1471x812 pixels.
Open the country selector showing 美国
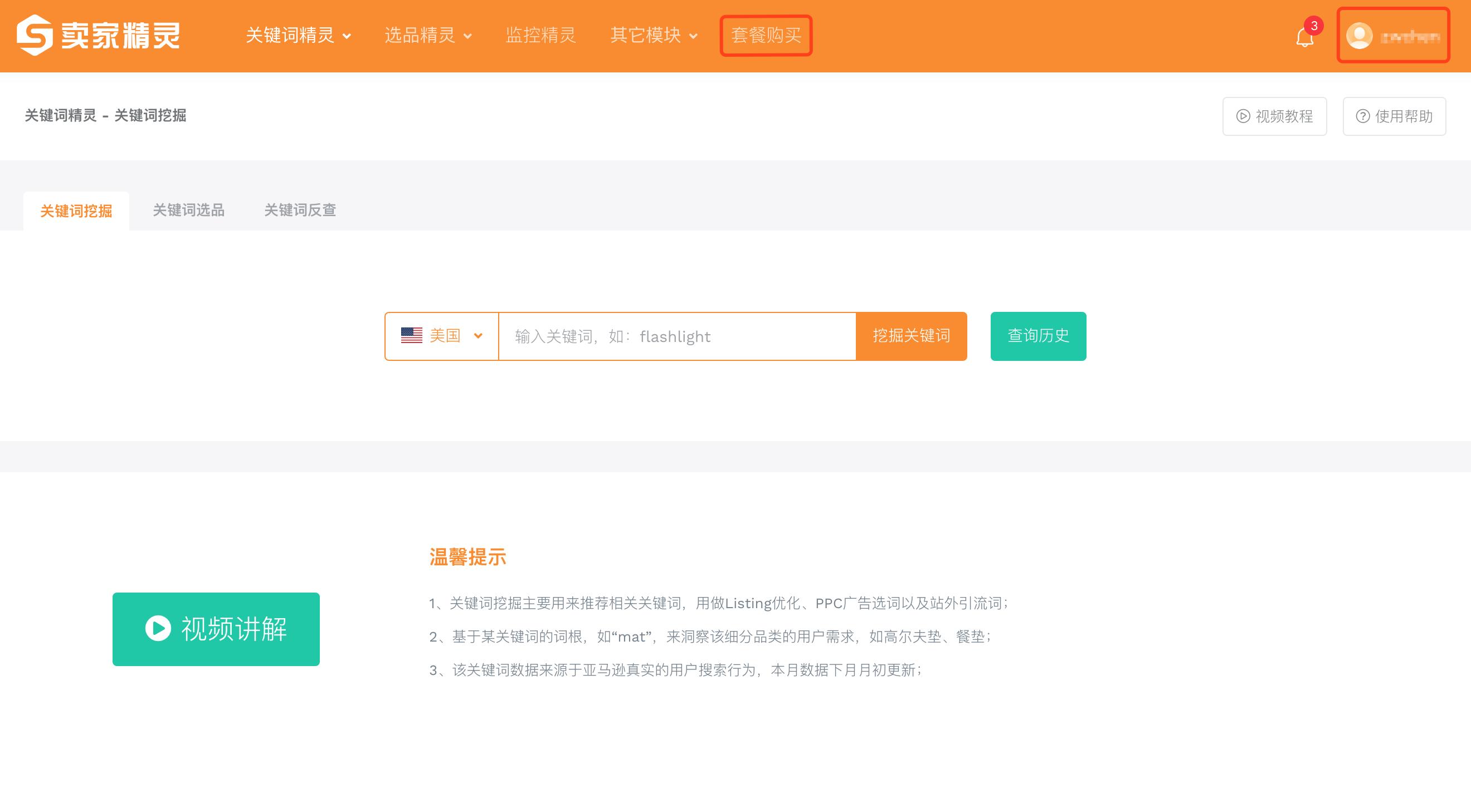(x=442, y=335)
